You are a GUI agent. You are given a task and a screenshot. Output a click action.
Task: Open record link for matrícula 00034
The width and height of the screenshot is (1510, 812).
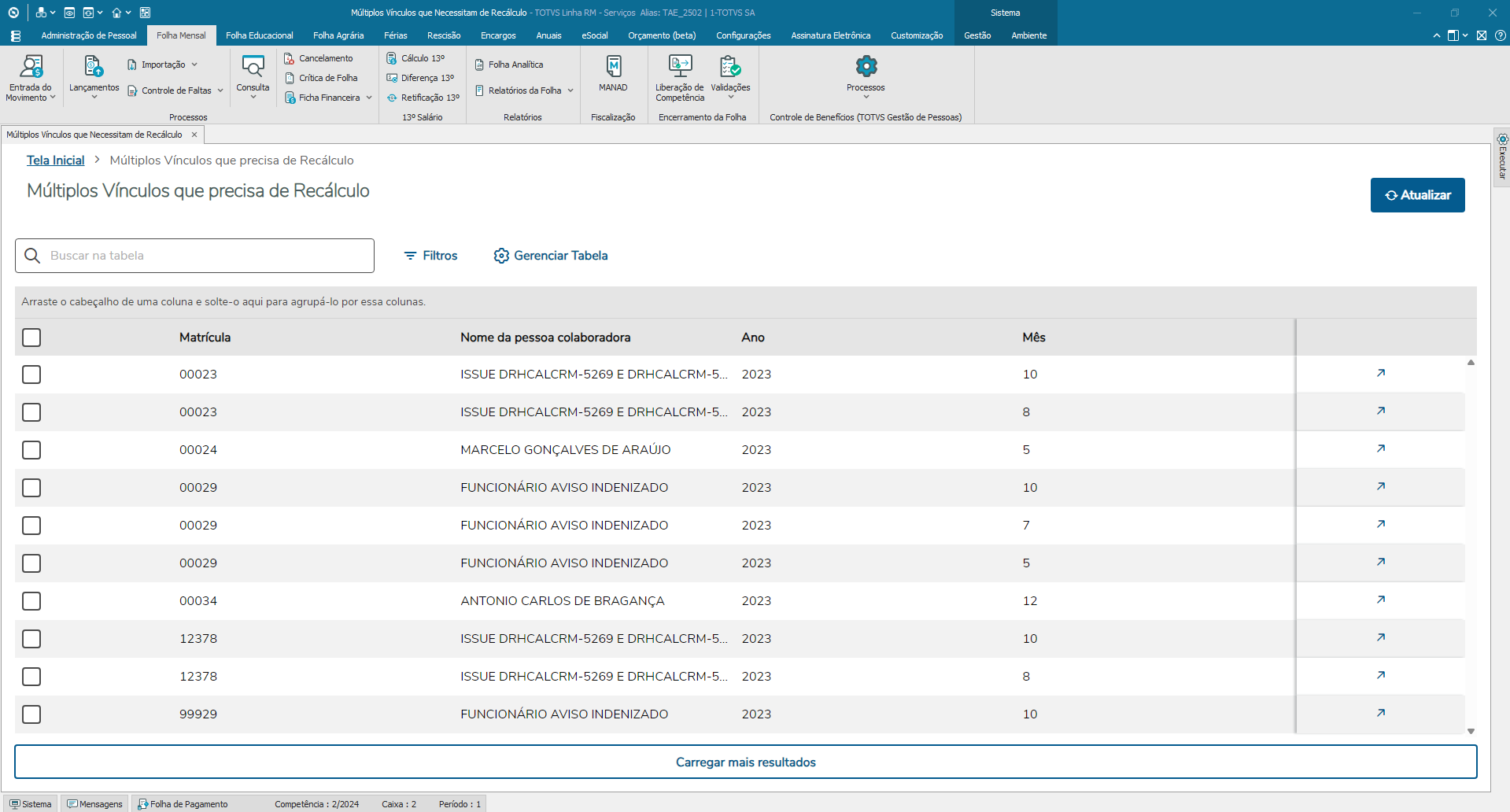pos(1380,600)
